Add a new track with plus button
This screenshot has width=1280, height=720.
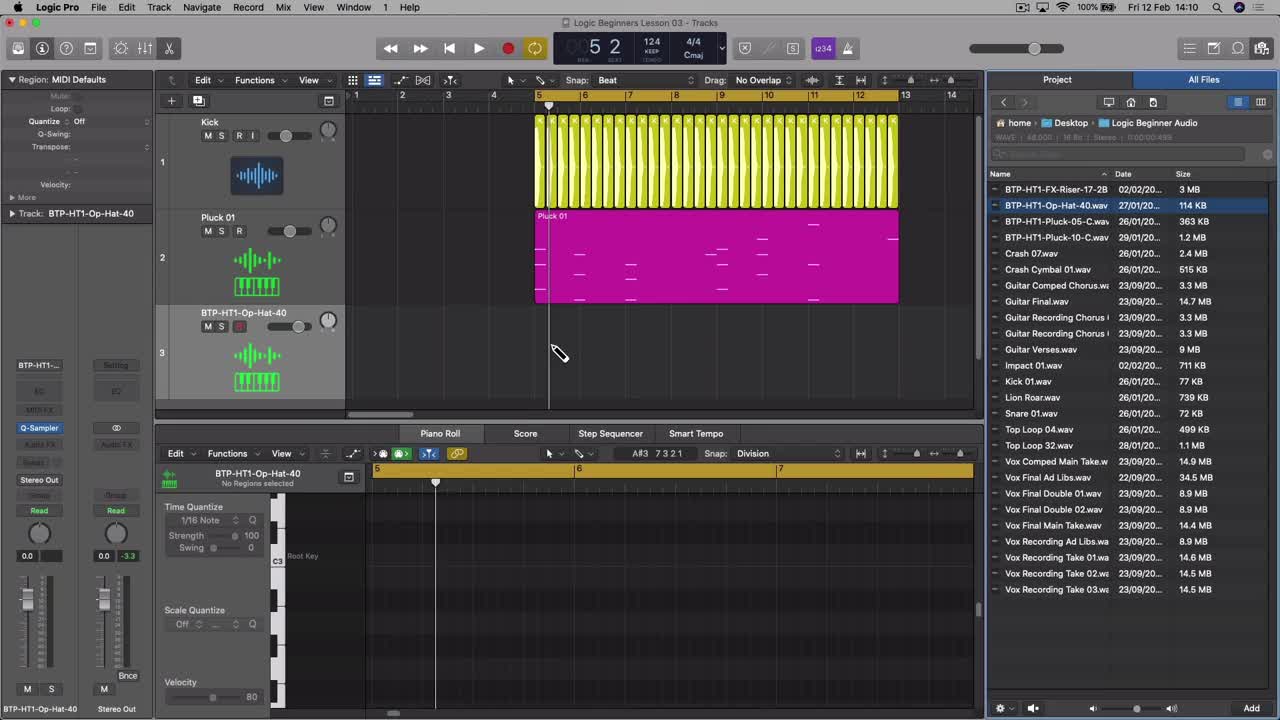(x=171, y=100)
